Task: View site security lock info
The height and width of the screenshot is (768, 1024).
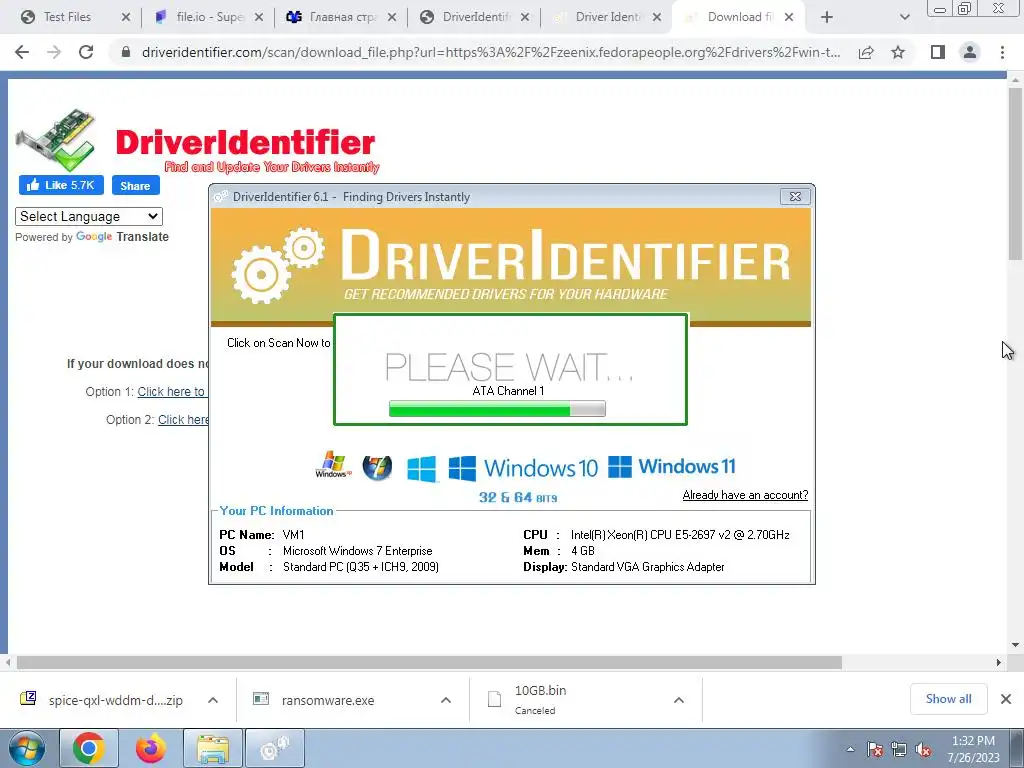Action: click(x=126, y=52)
